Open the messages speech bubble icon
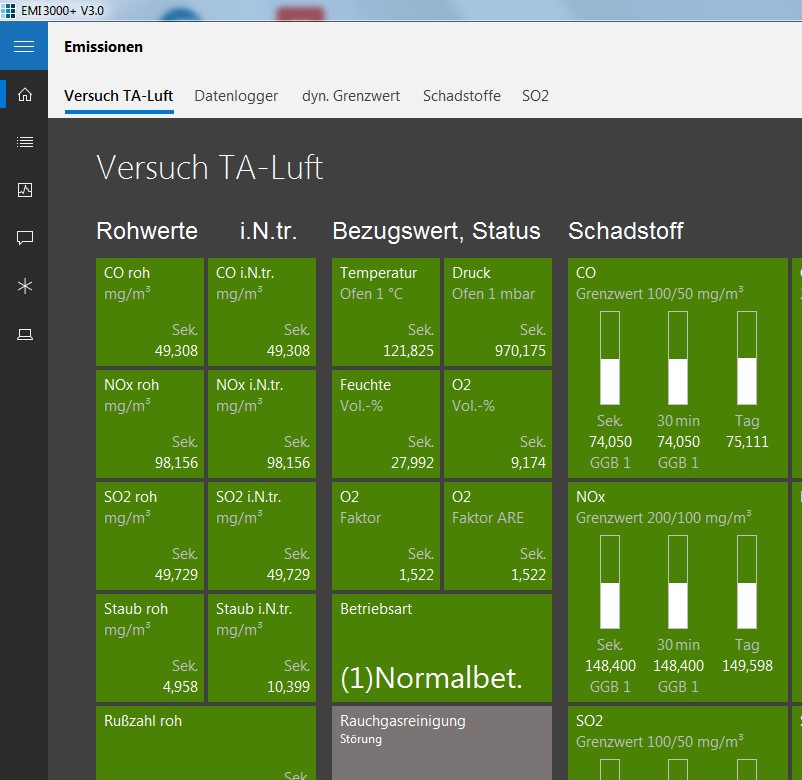Image resolution: width=802 pixels, height=780 pixels. 25,238
